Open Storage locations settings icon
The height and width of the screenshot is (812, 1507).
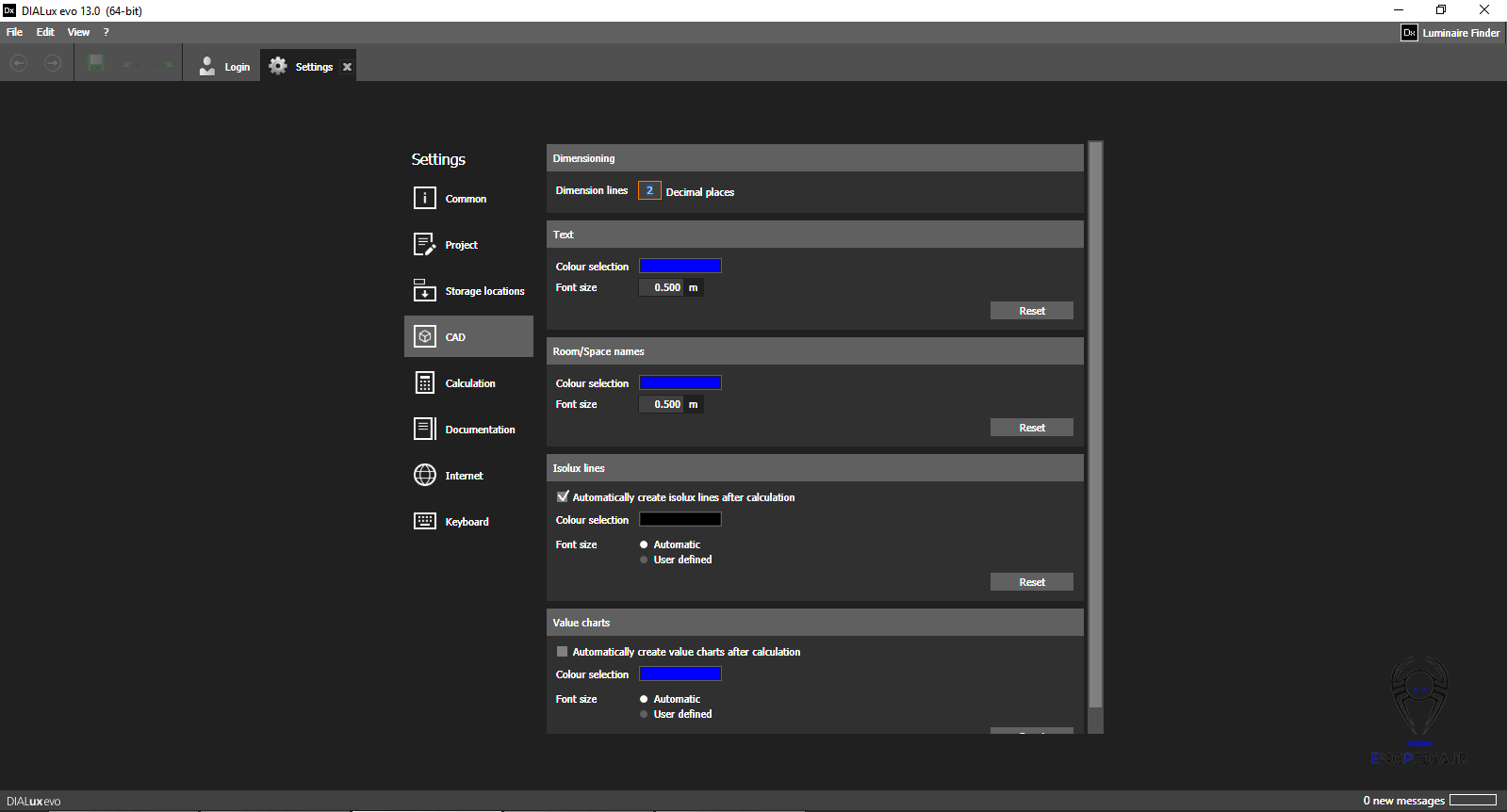[x=424, y=290]
